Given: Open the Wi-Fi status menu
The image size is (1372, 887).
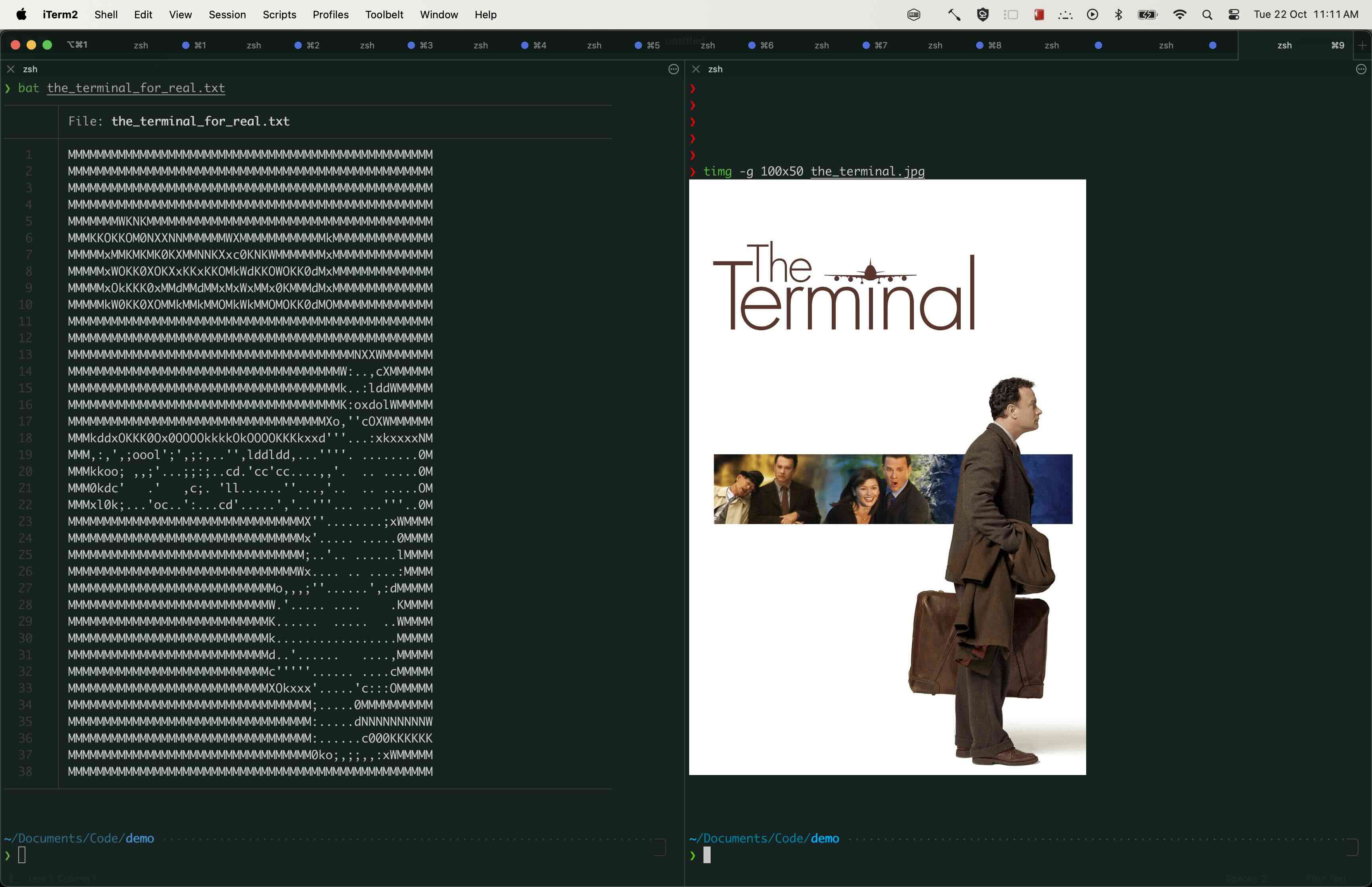Looking at the screenshot, I should [x=1179, y=14].
